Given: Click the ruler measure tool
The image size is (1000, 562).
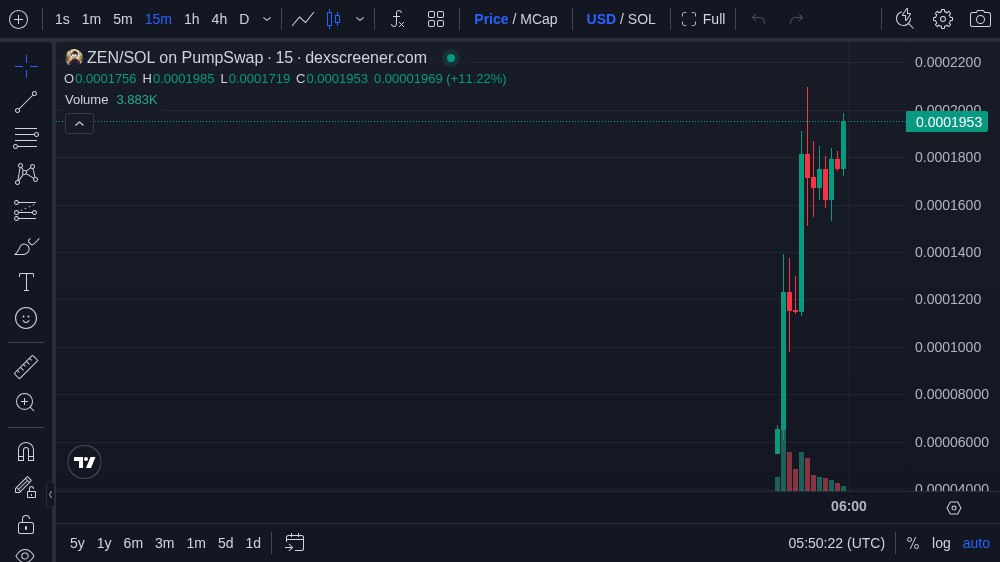Looking at the screenshot, I should click(26, 367).
